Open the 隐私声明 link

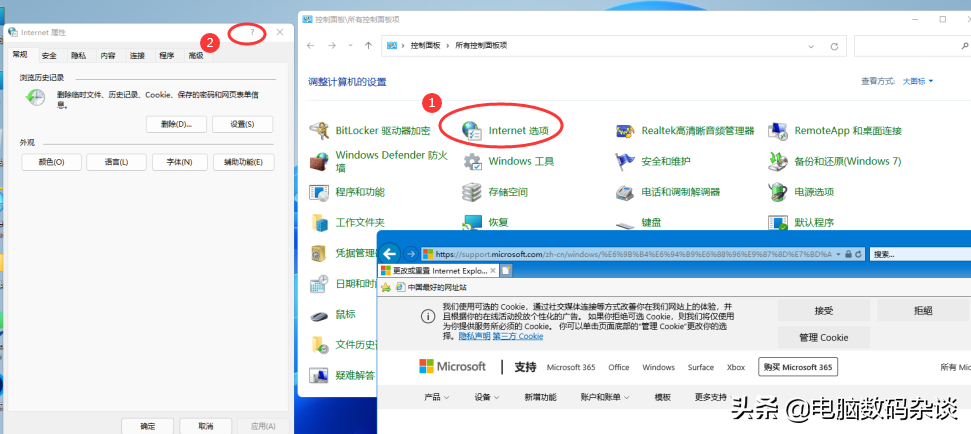coord(474,336)
